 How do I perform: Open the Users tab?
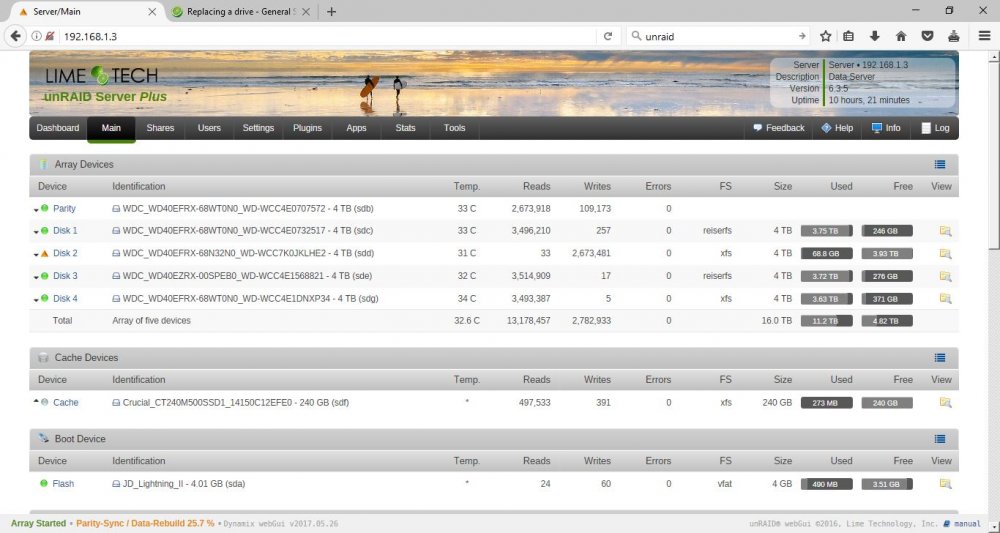(x=209, y=128)
